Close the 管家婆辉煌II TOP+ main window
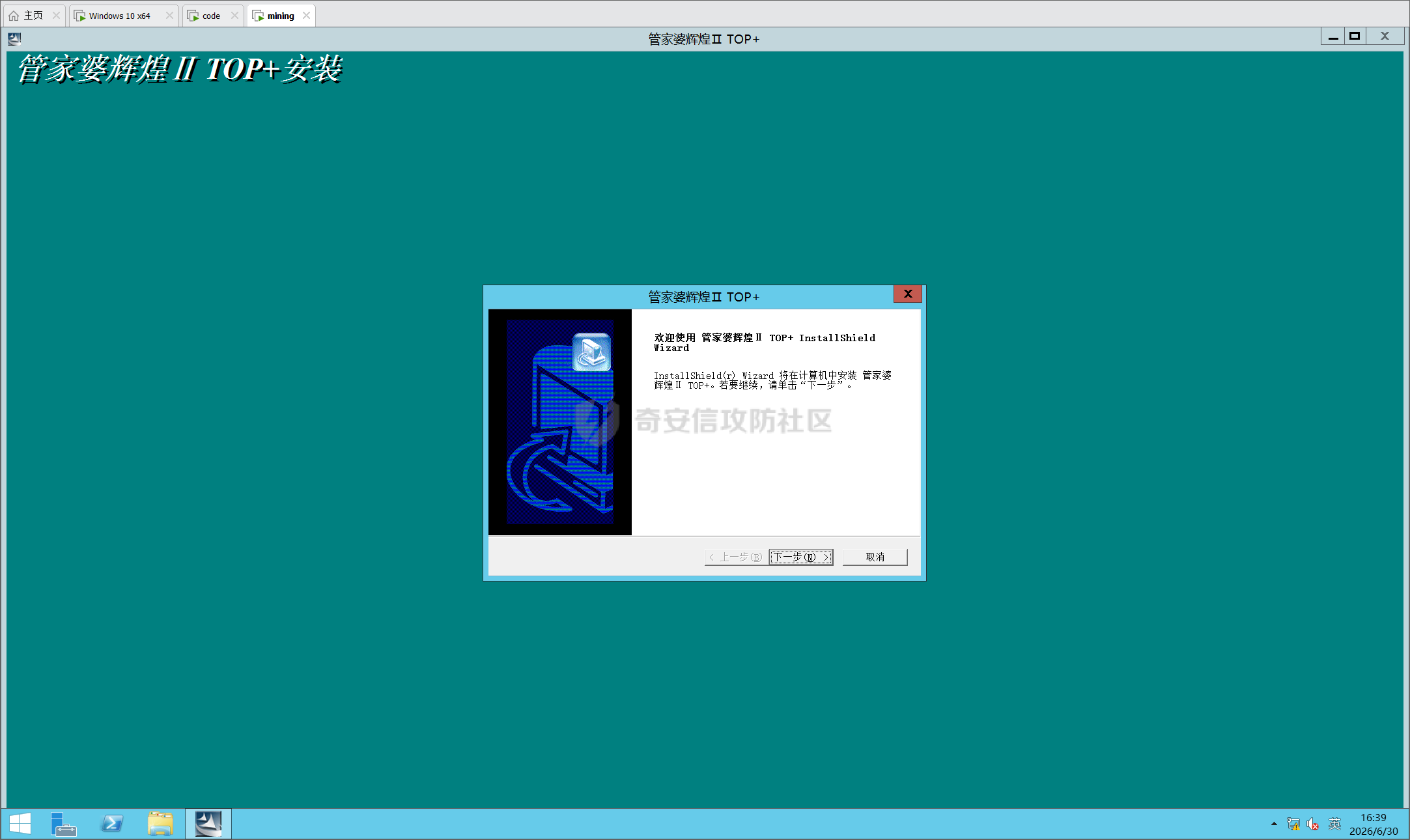1410x840 pixels. (x=1385, y=37)
